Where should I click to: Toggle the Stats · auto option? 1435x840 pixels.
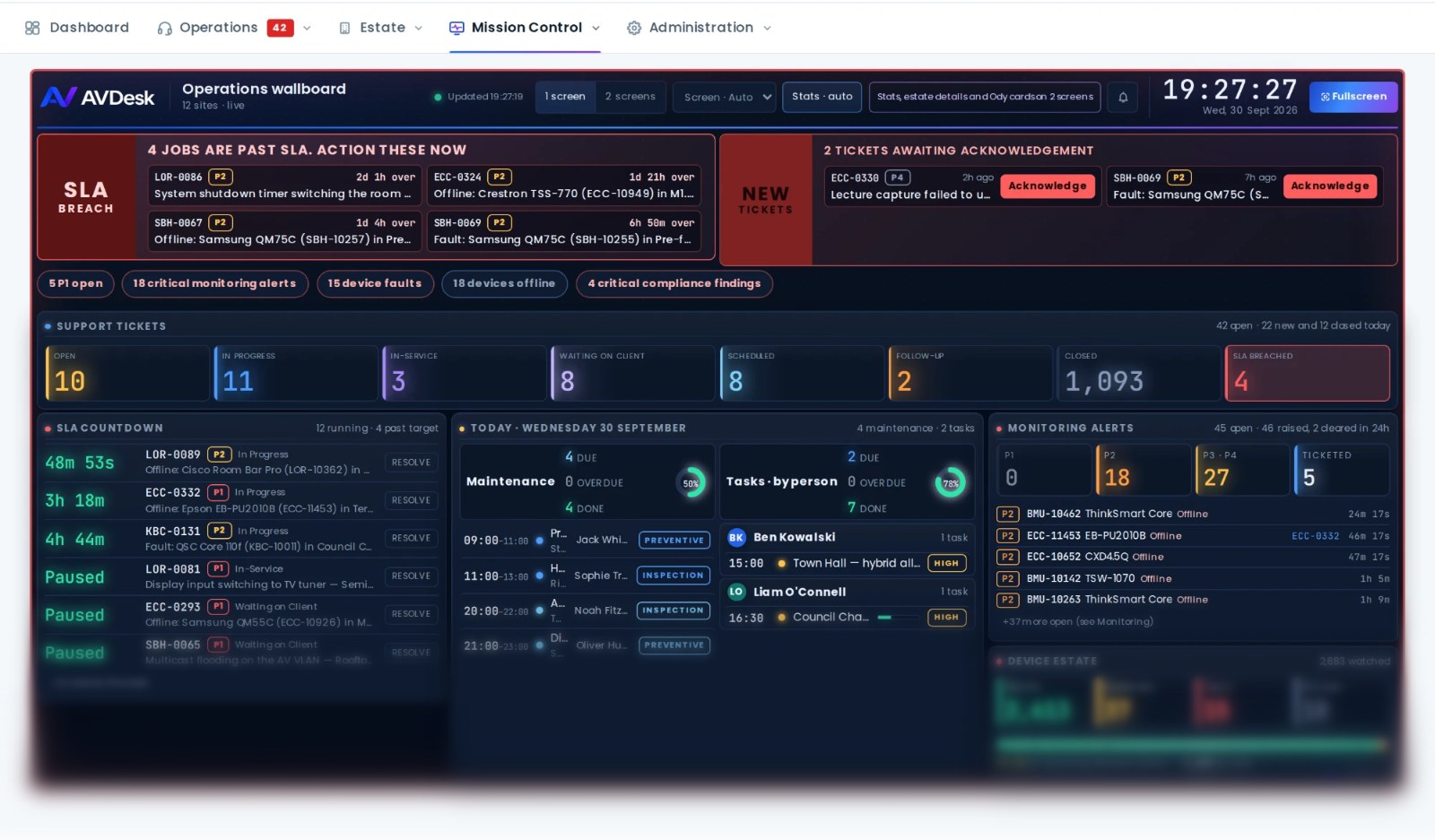click(822, 97)
